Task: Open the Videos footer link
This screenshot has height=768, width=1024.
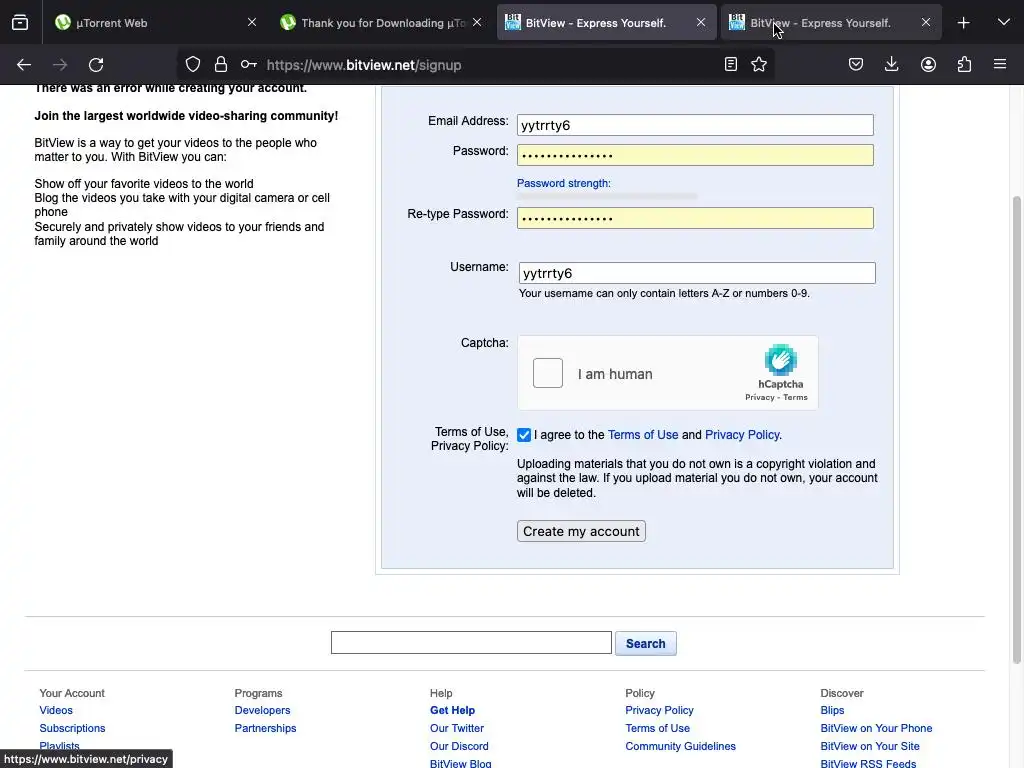Action: tap(56, 710)
